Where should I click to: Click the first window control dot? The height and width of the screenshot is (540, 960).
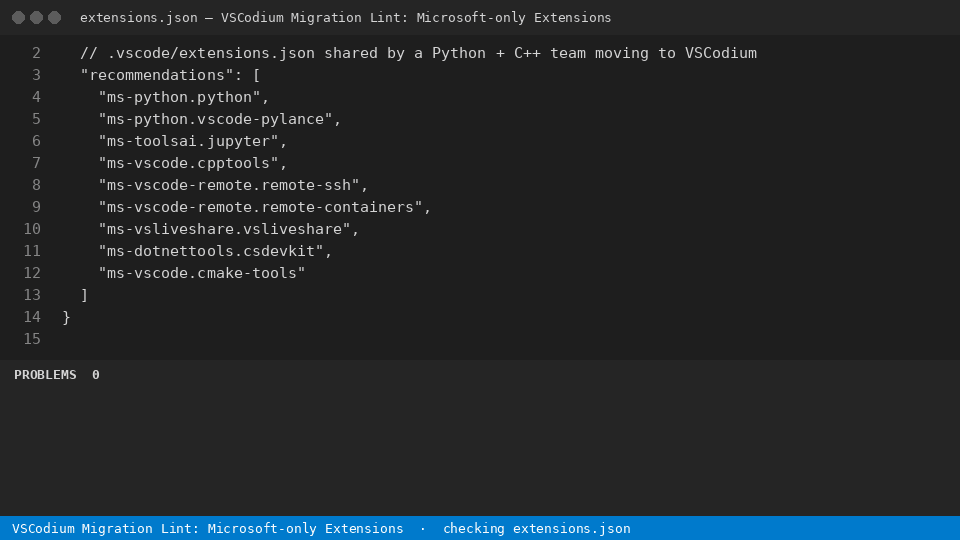[18, 18]
